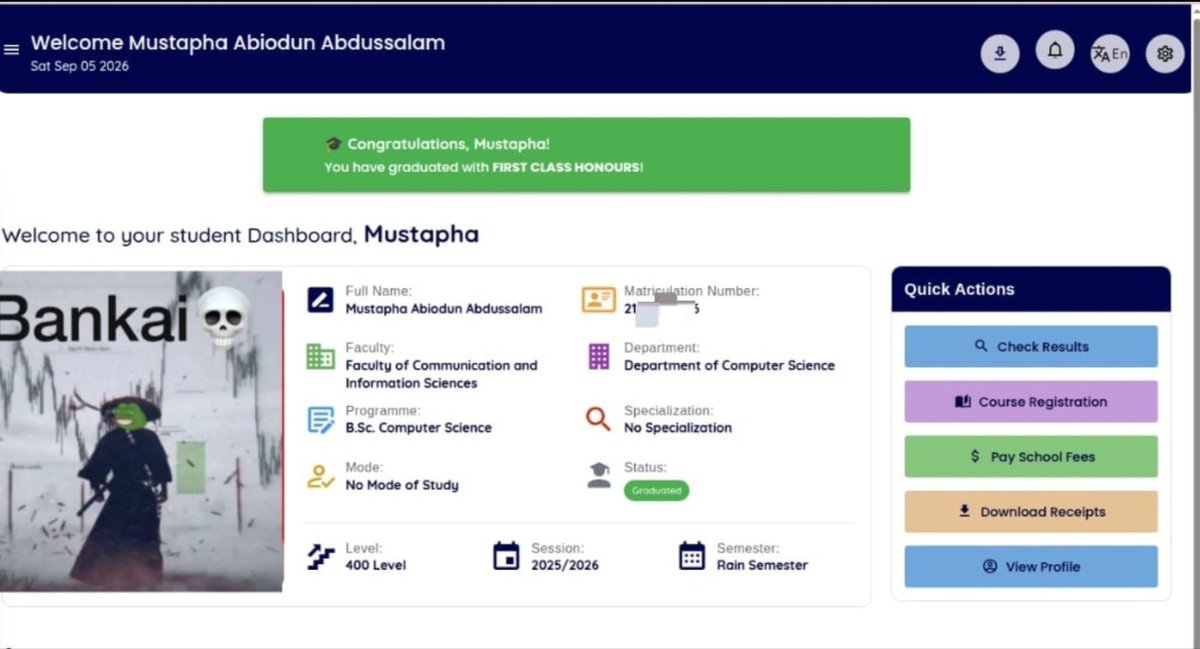Click the date 'Sat Sep 05 2026'

(79, 67)
